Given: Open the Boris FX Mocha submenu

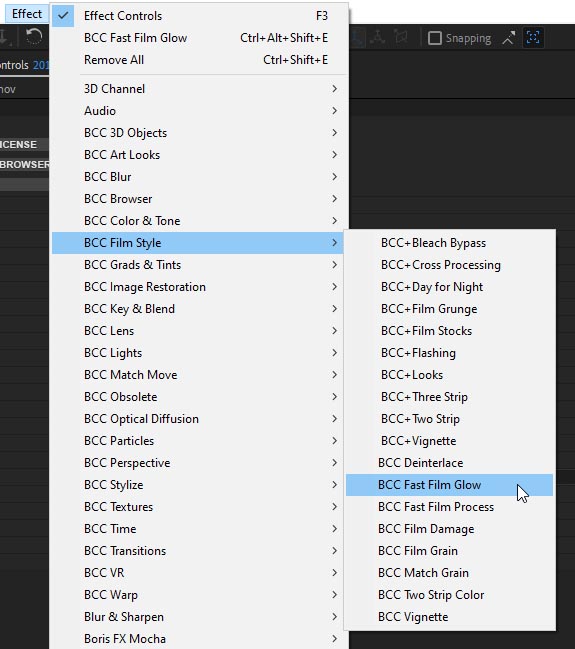Looking at the screenshot, I should click(x=200, y=638).
